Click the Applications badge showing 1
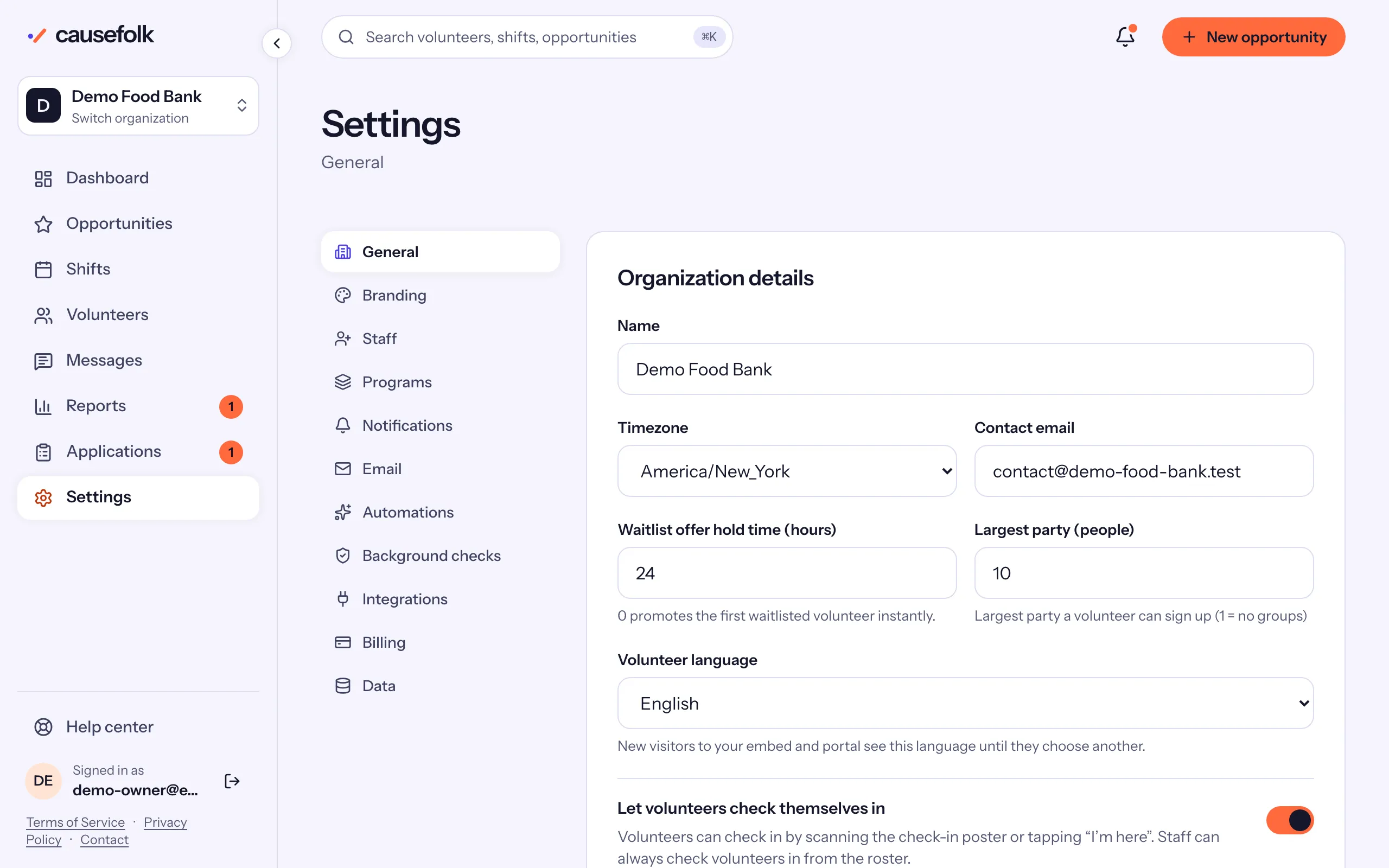This screenshot has height=868, width=1389. [x=231, y=452]
